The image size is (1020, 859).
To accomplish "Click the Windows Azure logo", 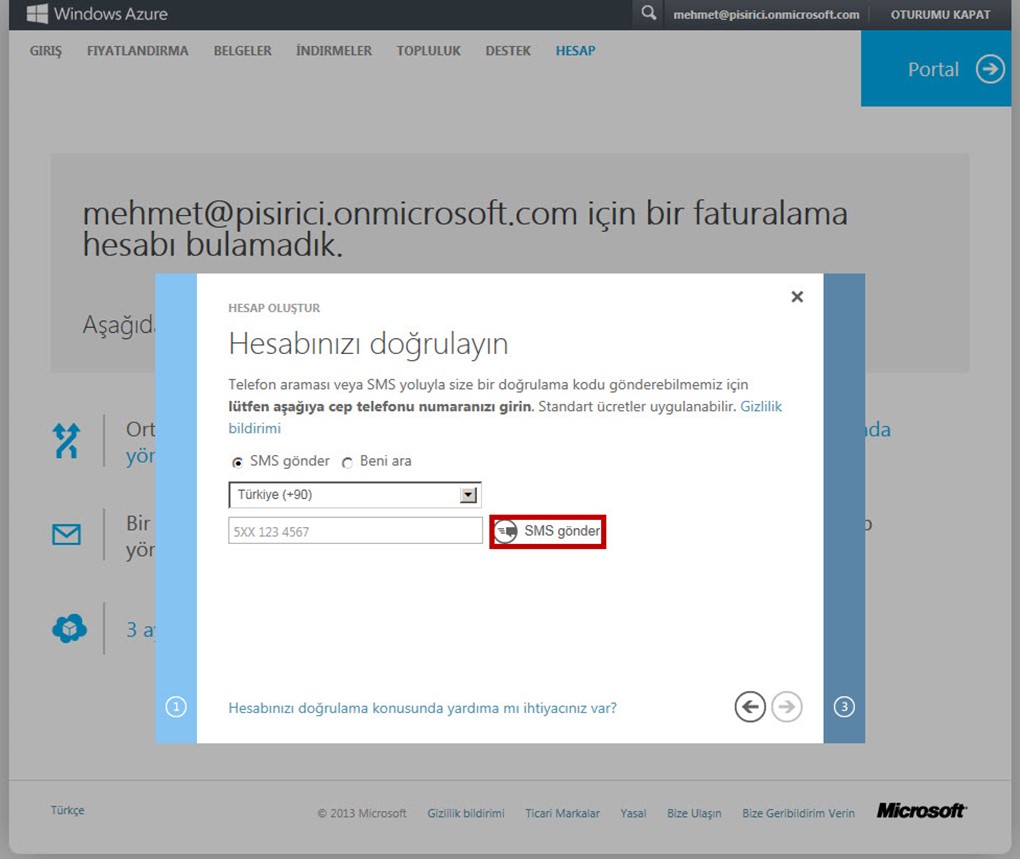I will [x=97, y=14].
